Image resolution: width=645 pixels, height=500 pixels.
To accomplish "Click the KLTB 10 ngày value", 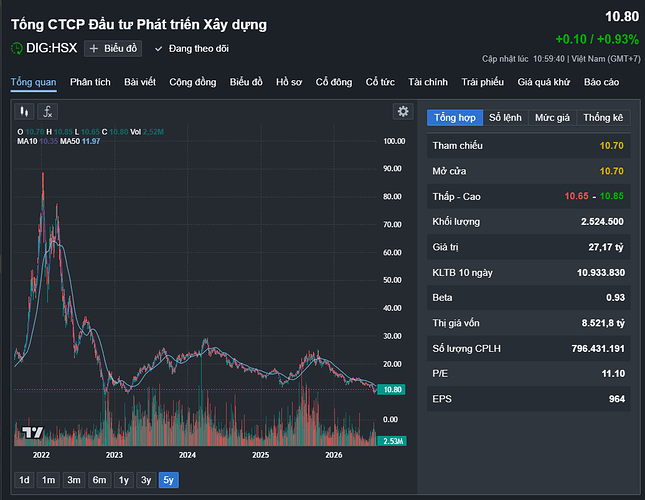I will [x=601, y=273].
